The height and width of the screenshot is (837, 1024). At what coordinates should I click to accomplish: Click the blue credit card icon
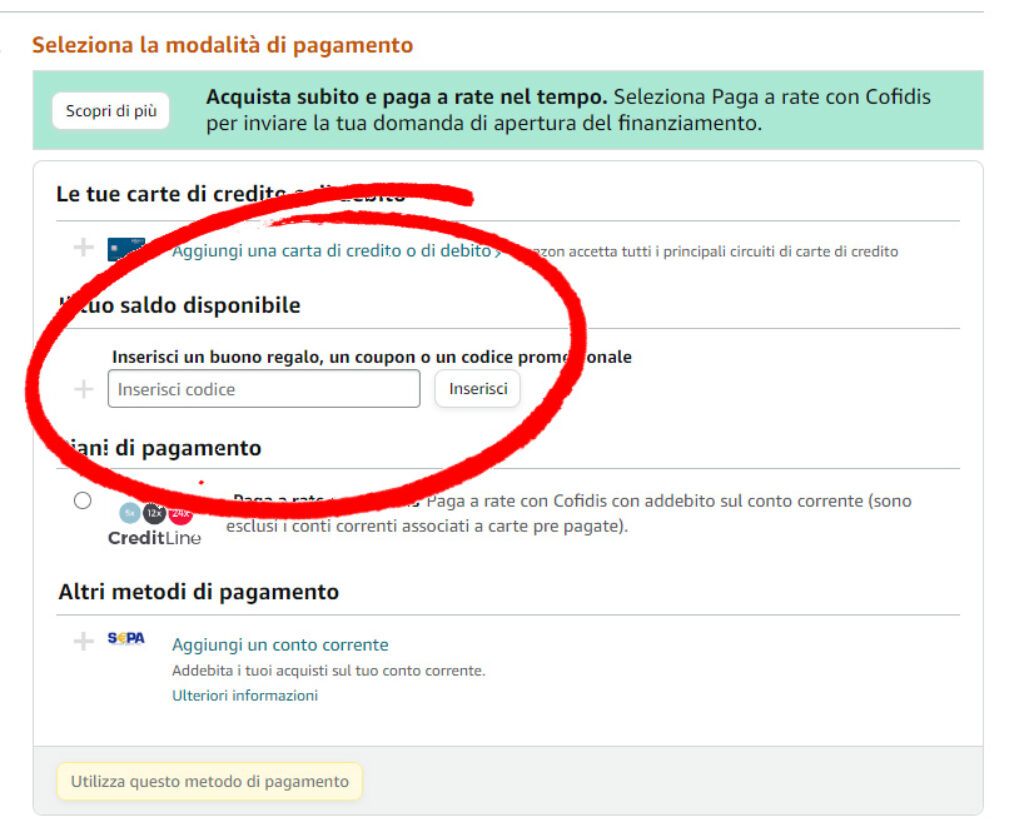tap(126, 249)
